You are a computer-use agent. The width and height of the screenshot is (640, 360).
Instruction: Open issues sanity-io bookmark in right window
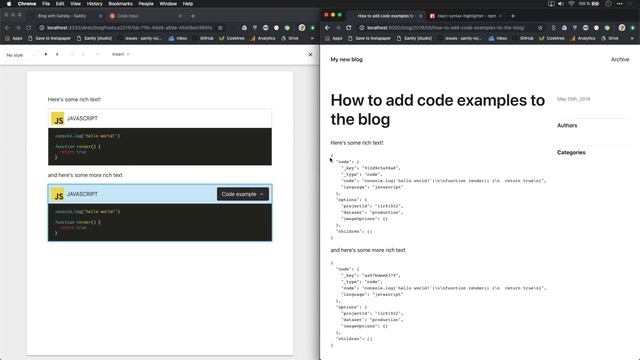point(459,38)
